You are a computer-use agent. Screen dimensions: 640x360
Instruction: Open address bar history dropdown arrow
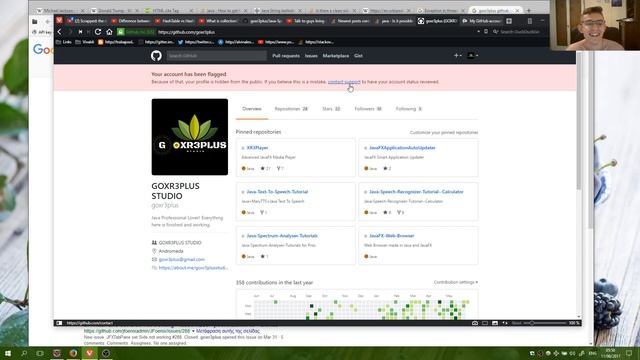click(x=478, y=32)
